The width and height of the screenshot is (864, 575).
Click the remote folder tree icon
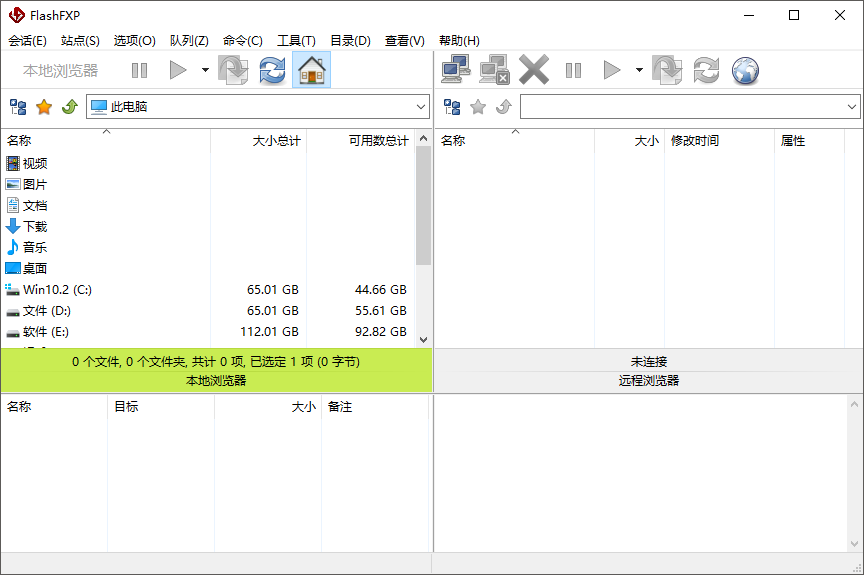tap(452, 107)
